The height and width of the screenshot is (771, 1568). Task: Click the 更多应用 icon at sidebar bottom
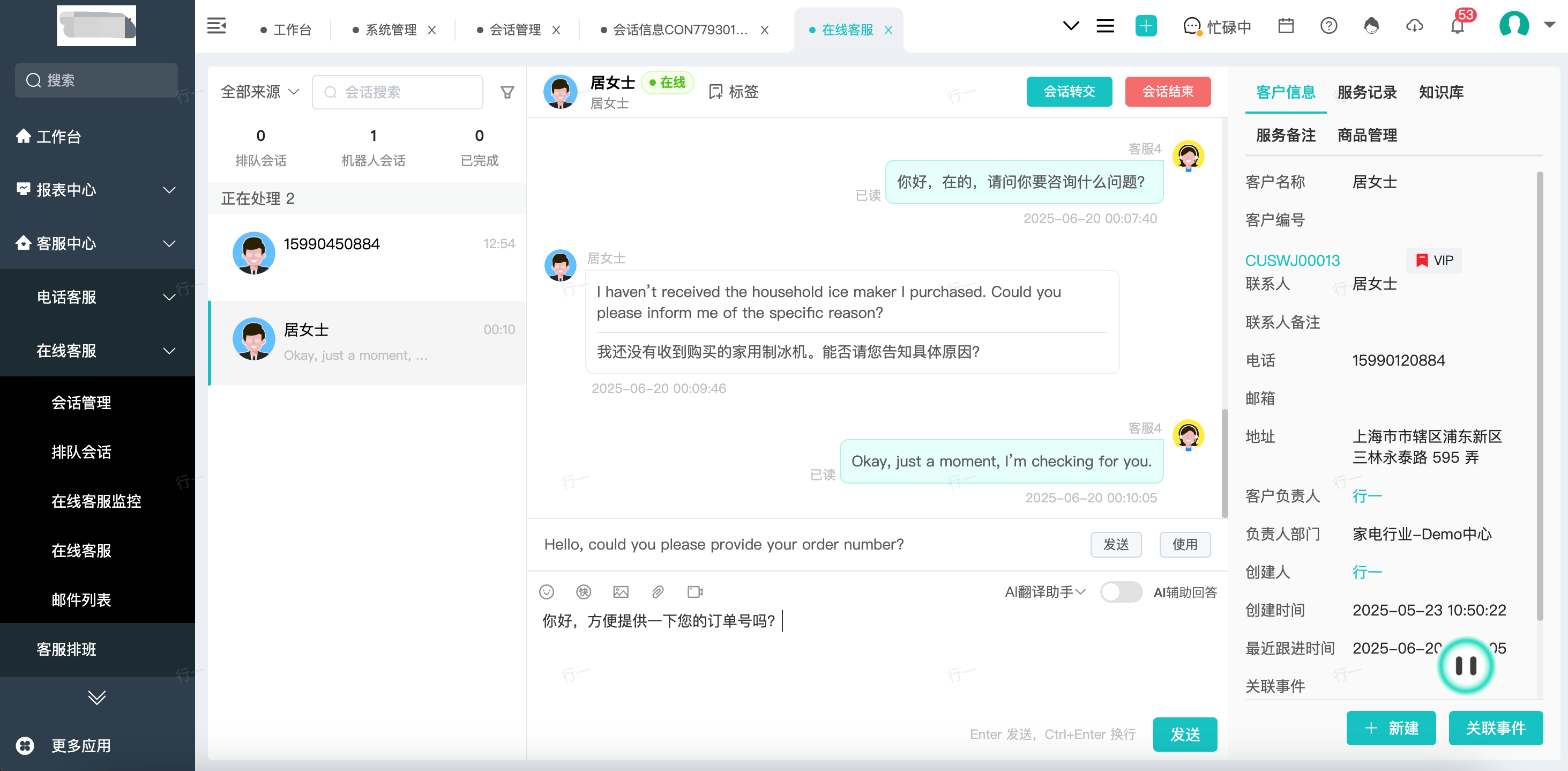(25, 745)
